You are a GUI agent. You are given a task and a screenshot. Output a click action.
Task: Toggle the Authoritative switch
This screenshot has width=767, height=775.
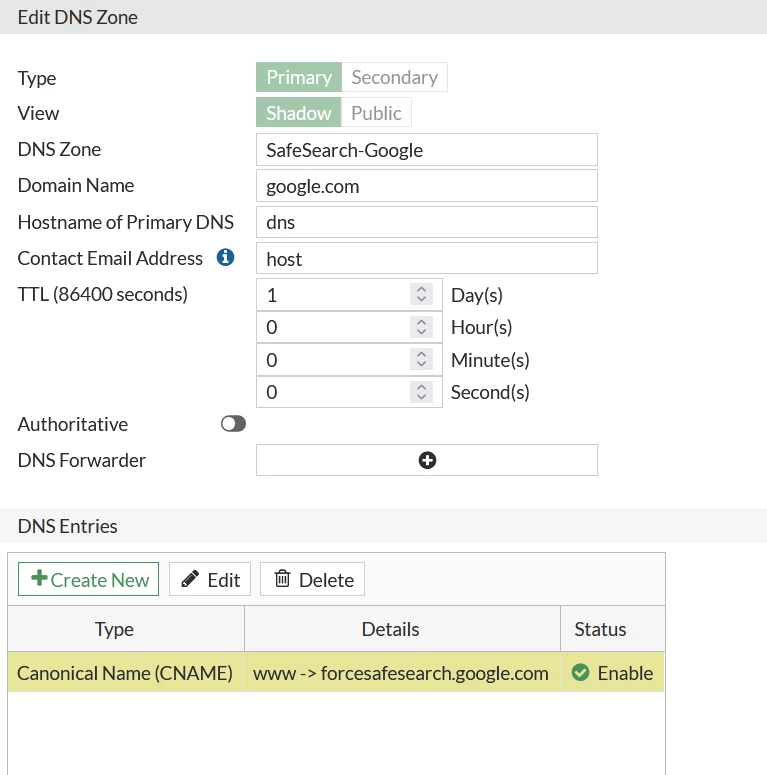tap(233, 424)
